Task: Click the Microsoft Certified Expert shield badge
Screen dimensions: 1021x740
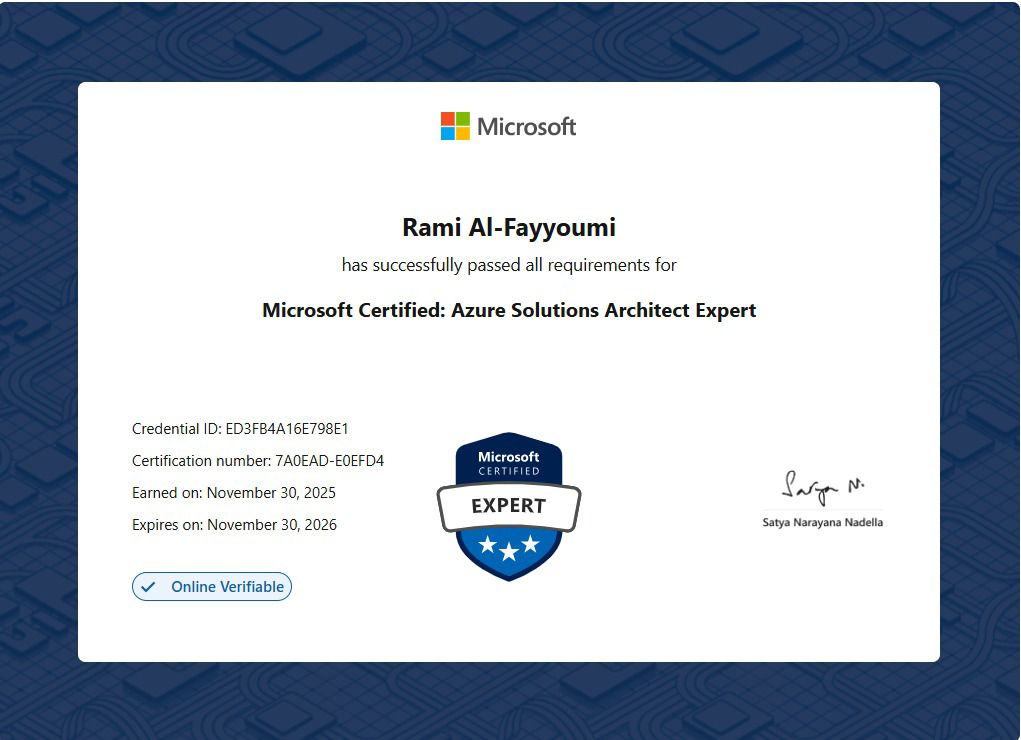Action: 509,505
